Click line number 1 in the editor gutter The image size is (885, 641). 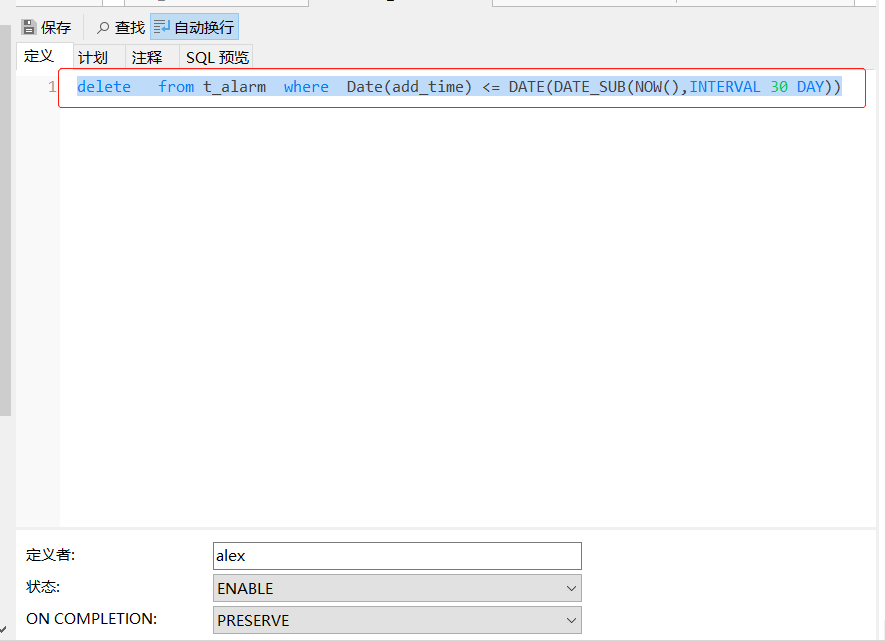tap(51, 87)
